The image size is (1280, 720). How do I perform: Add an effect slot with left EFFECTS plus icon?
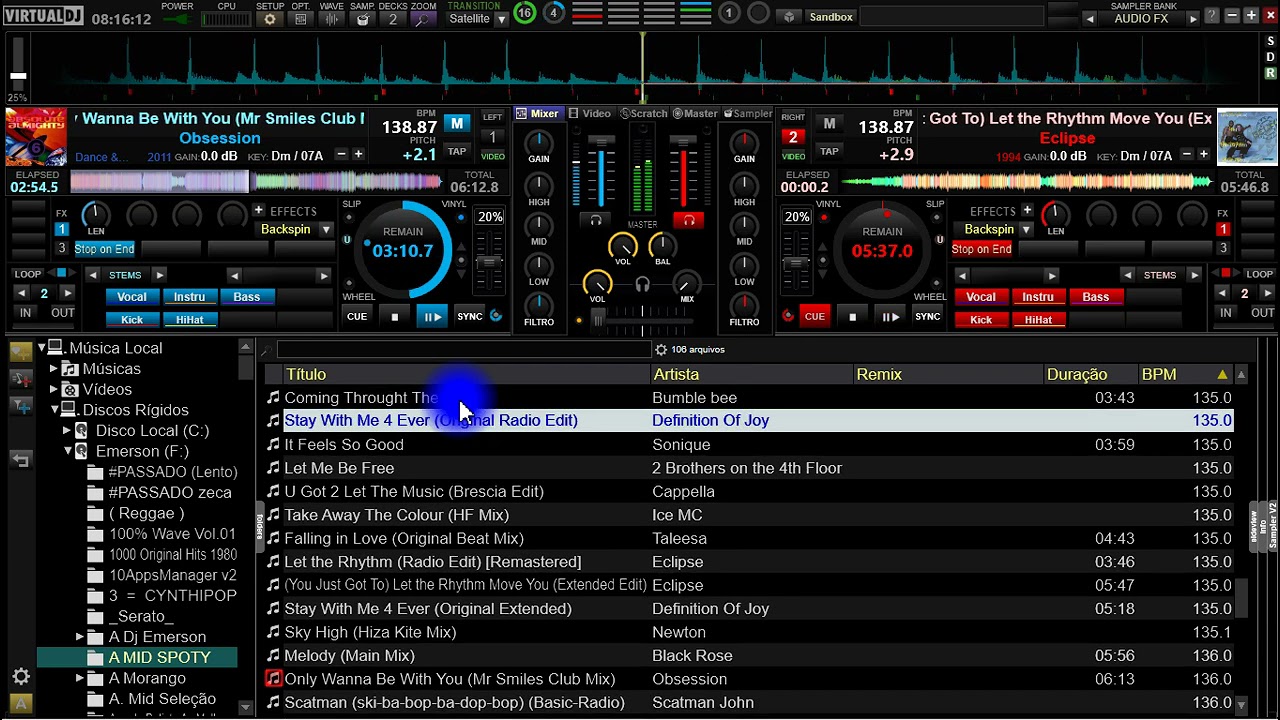[258, 211]
